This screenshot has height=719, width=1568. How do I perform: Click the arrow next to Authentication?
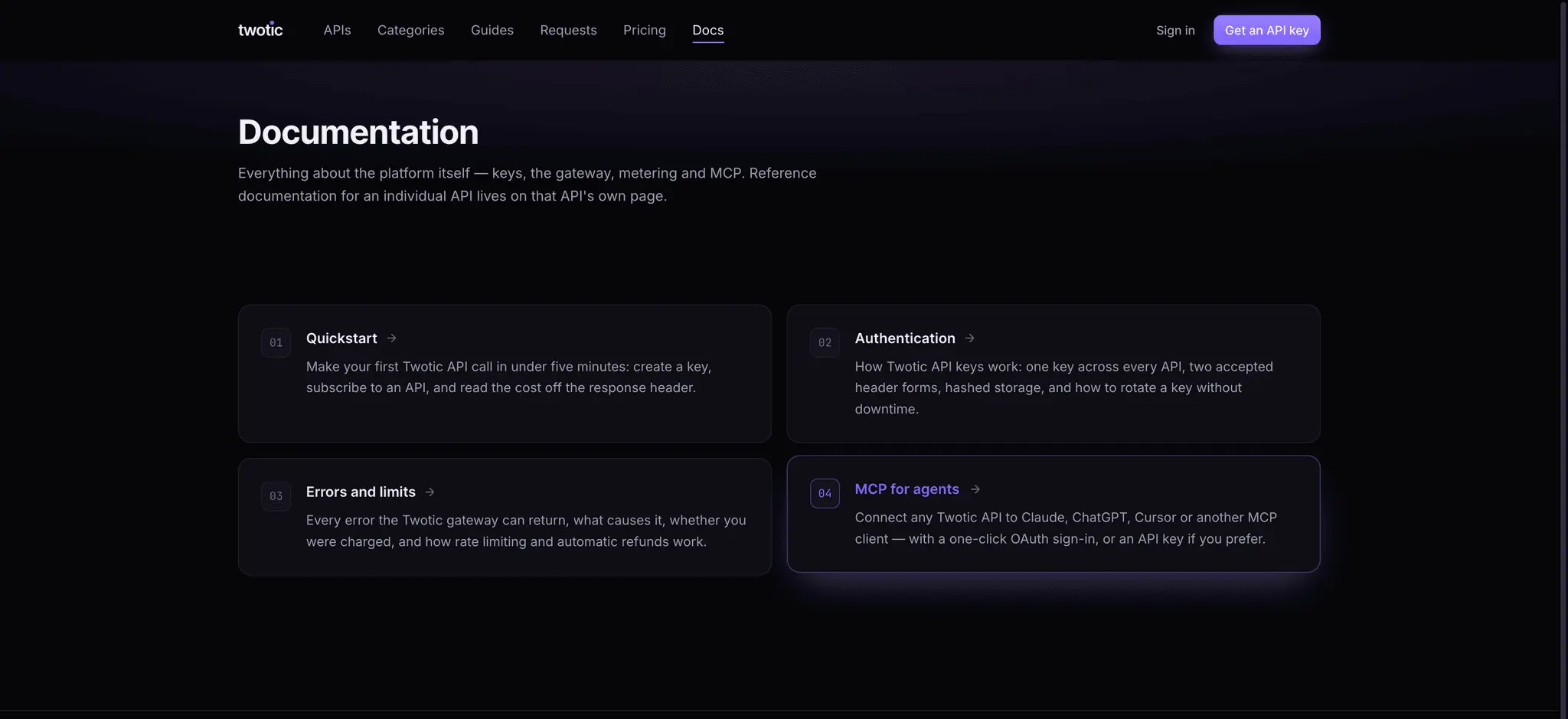click(x=969, y=338)
